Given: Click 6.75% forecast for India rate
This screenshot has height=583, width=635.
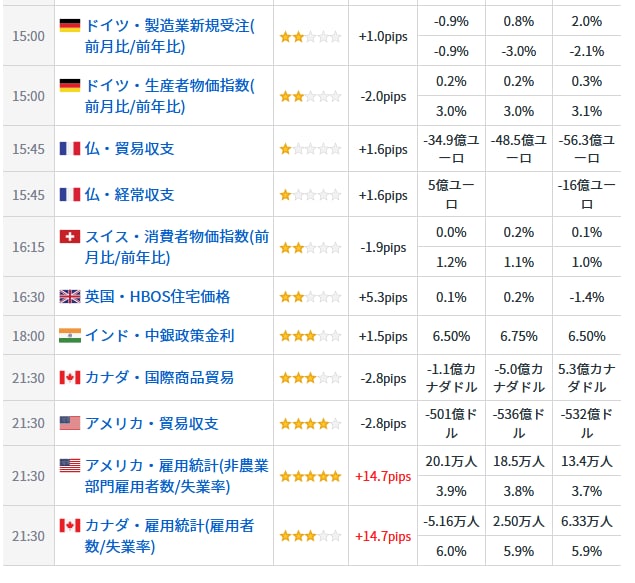Looking at the screenshot, I should 519,336.
